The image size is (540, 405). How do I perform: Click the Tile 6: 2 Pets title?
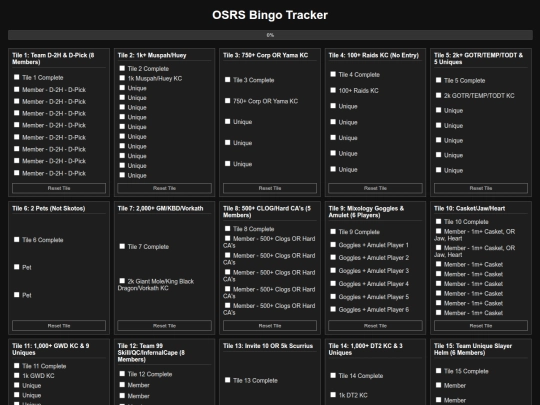(49, 208)
